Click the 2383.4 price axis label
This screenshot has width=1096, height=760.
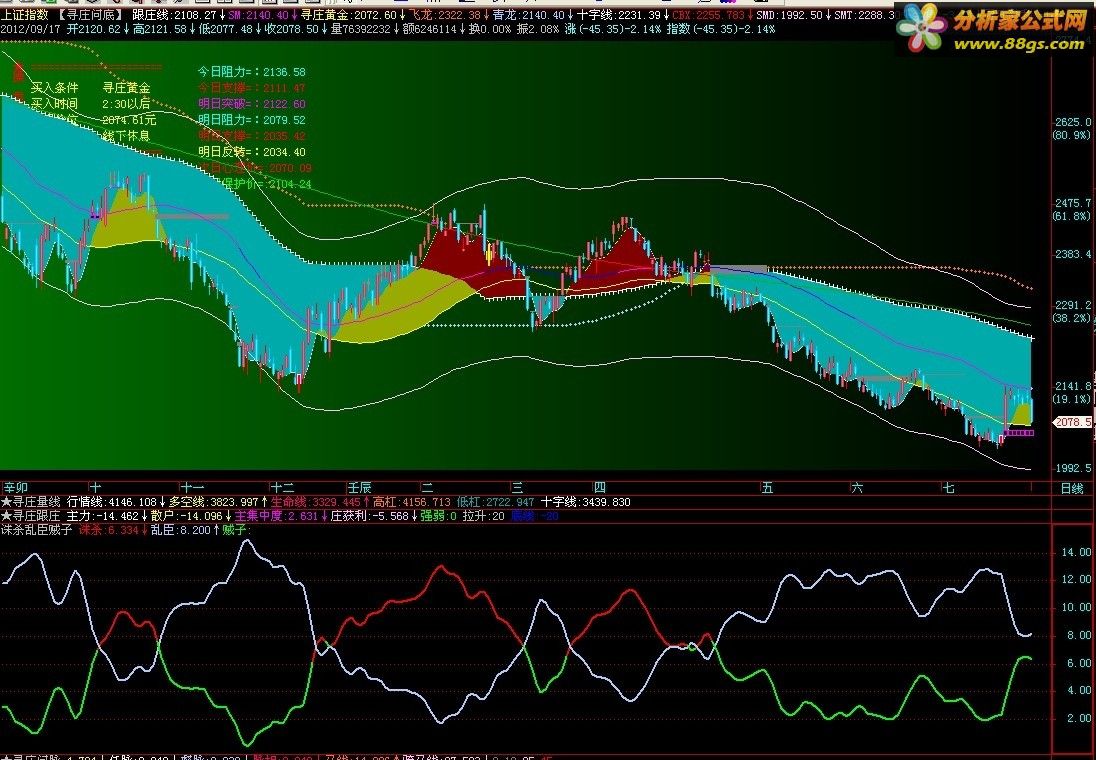[x=1073, y=254]
